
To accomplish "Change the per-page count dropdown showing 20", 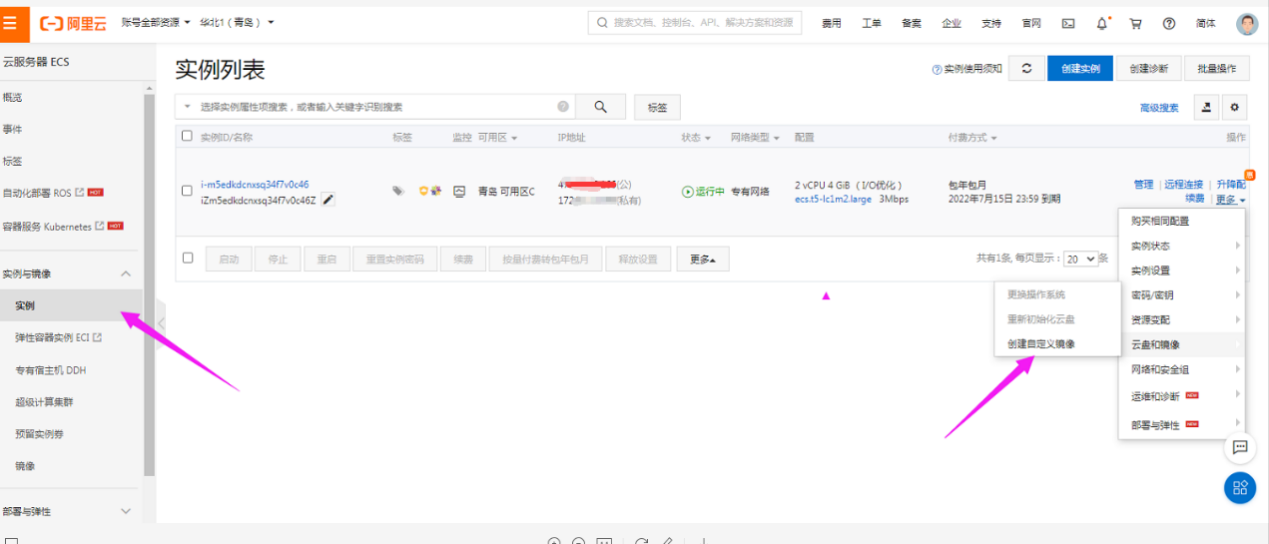I will [x=1080, y=258].
